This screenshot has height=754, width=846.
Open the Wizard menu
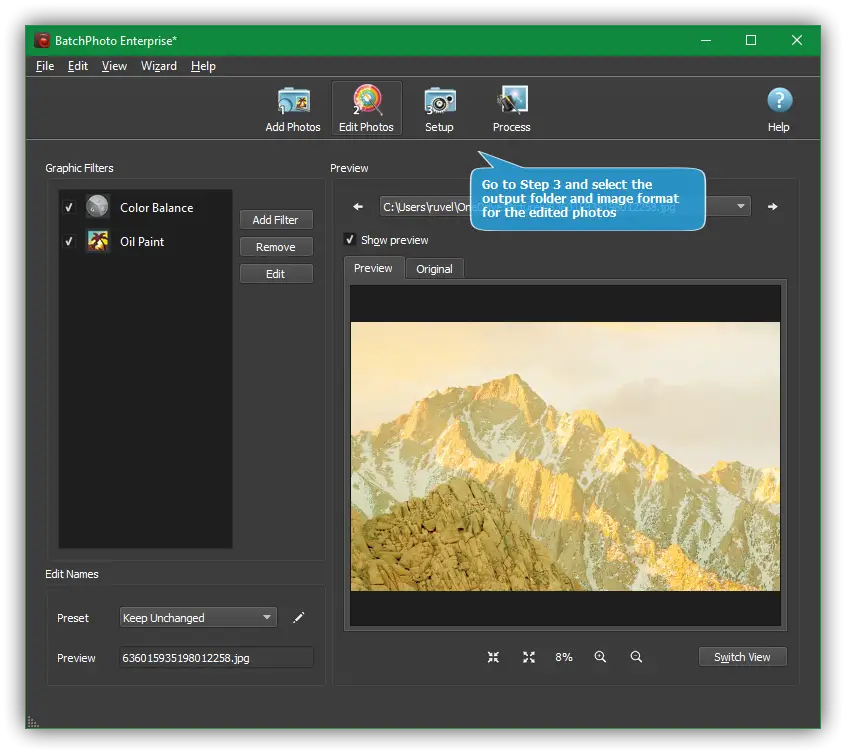point(158,66)
